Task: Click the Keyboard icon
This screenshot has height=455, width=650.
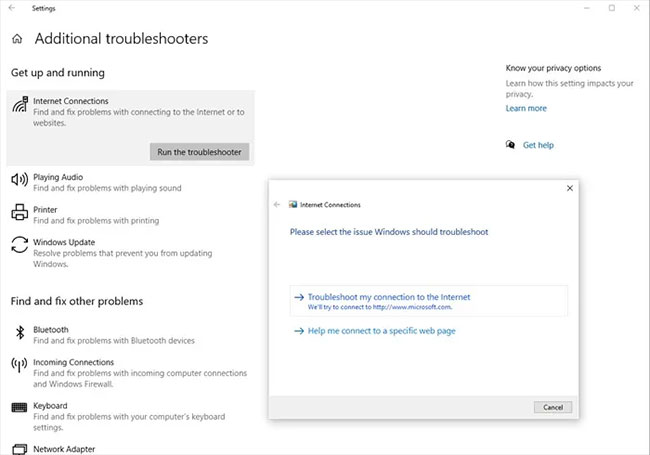Action: (x=19, y=408)
